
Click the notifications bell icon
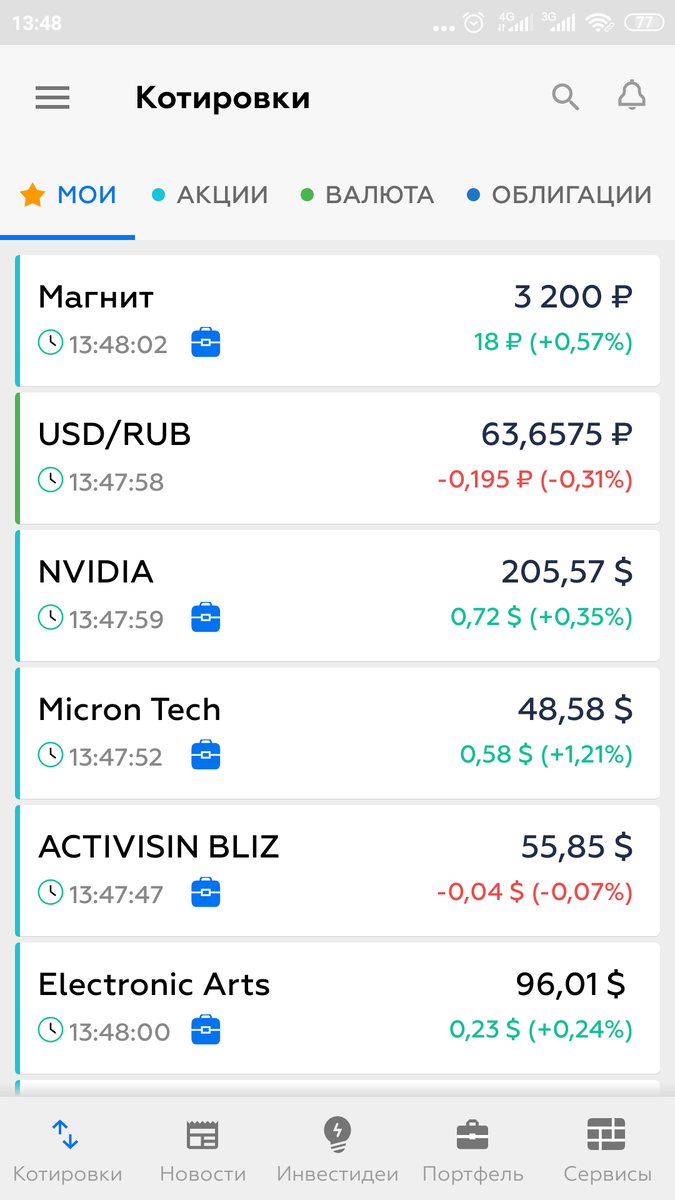[631, 97]
